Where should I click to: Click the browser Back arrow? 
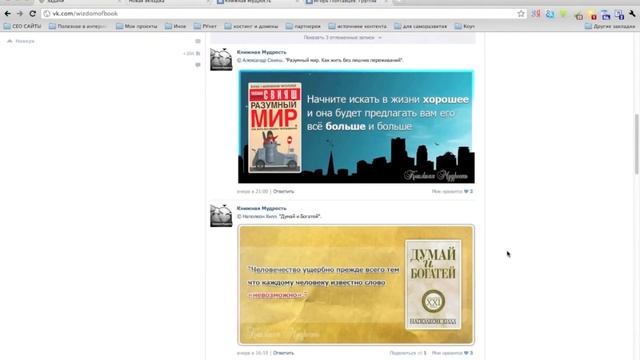7,13
